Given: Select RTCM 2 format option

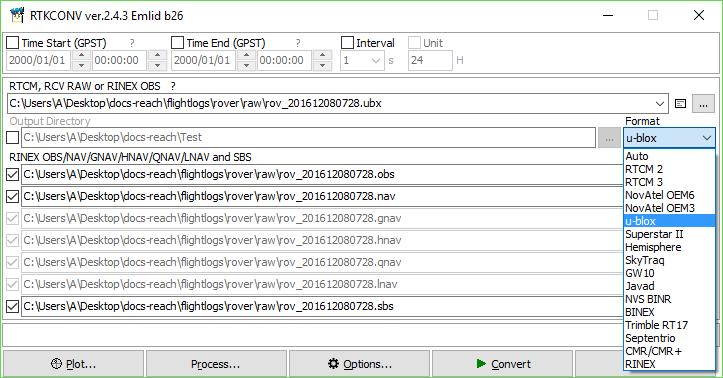Looking at the screenshot, I should point(669,169).
